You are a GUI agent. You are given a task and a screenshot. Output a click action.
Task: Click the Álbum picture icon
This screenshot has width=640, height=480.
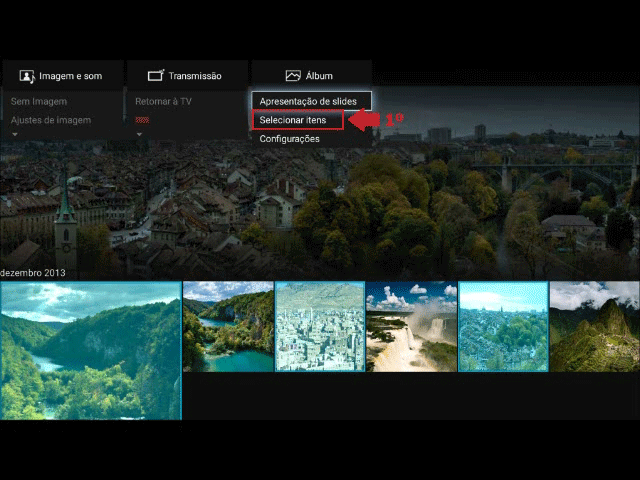pos(292,76)
